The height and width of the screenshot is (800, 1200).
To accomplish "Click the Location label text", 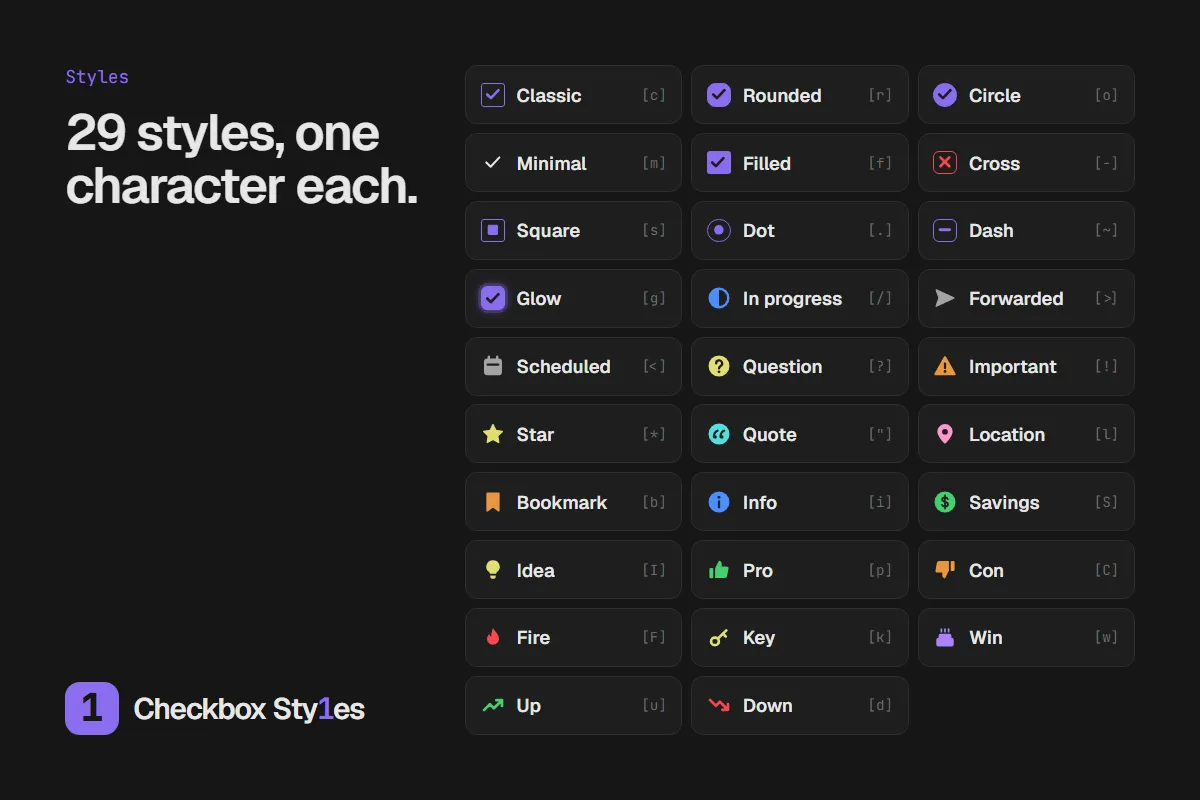I will 1007,435.
